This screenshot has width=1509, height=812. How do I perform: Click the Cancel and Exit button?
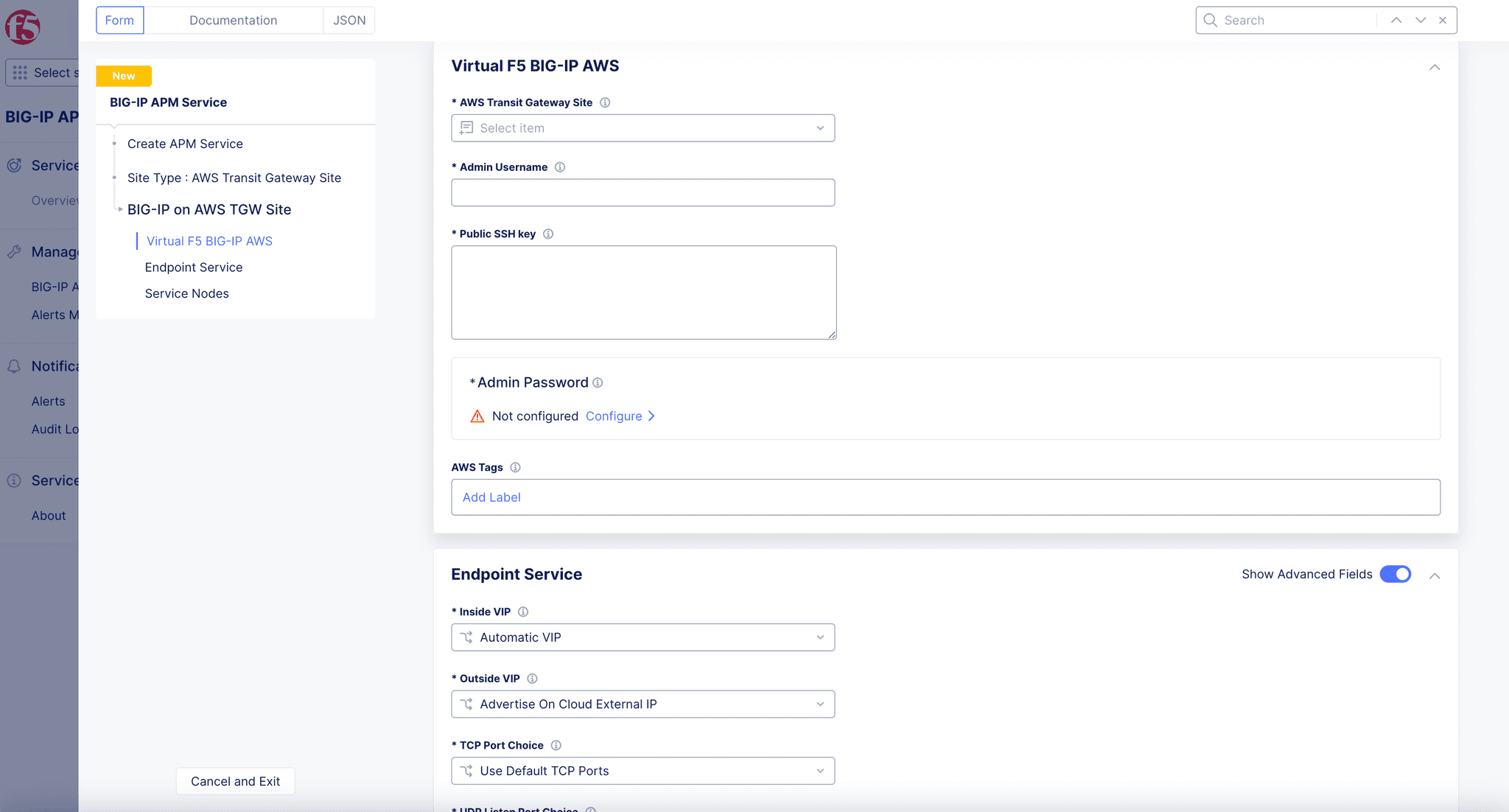pos(235,781)
